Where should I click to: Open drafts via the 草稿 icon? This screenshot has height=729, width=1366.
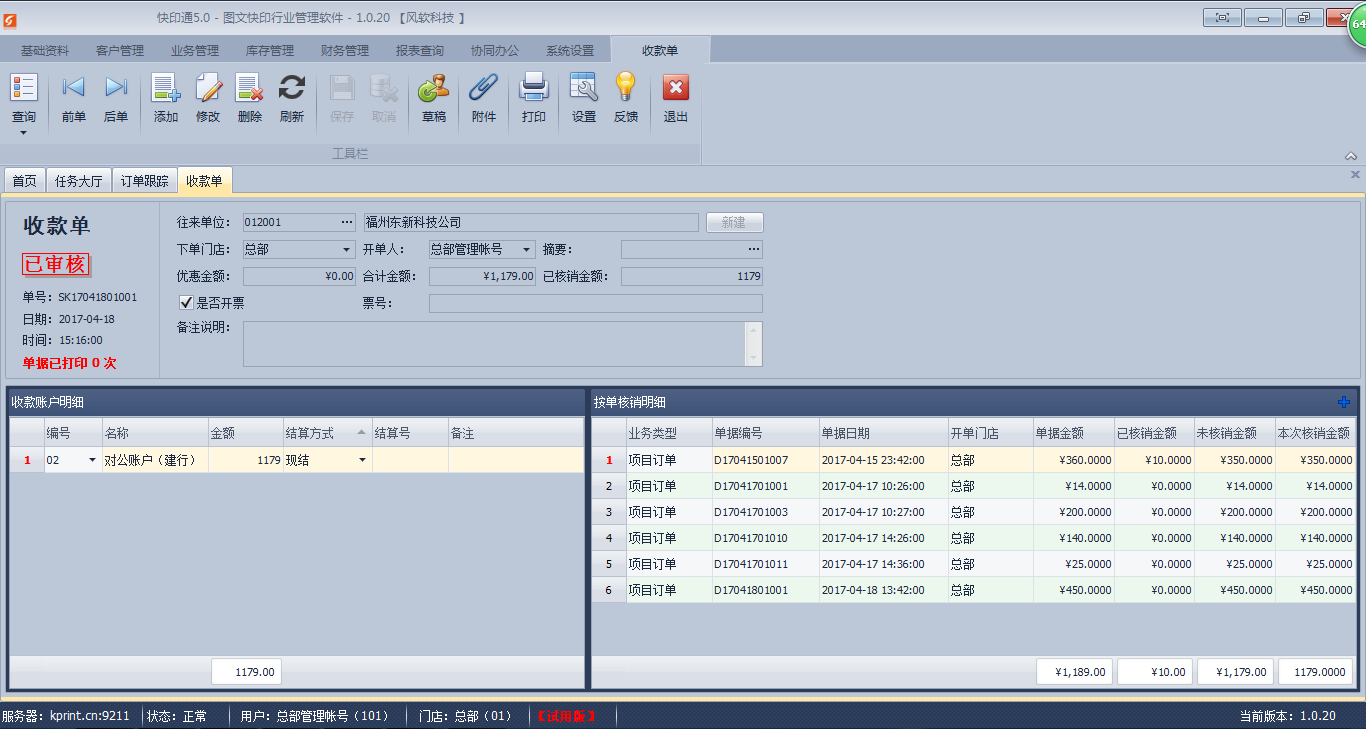click(433, 97)
